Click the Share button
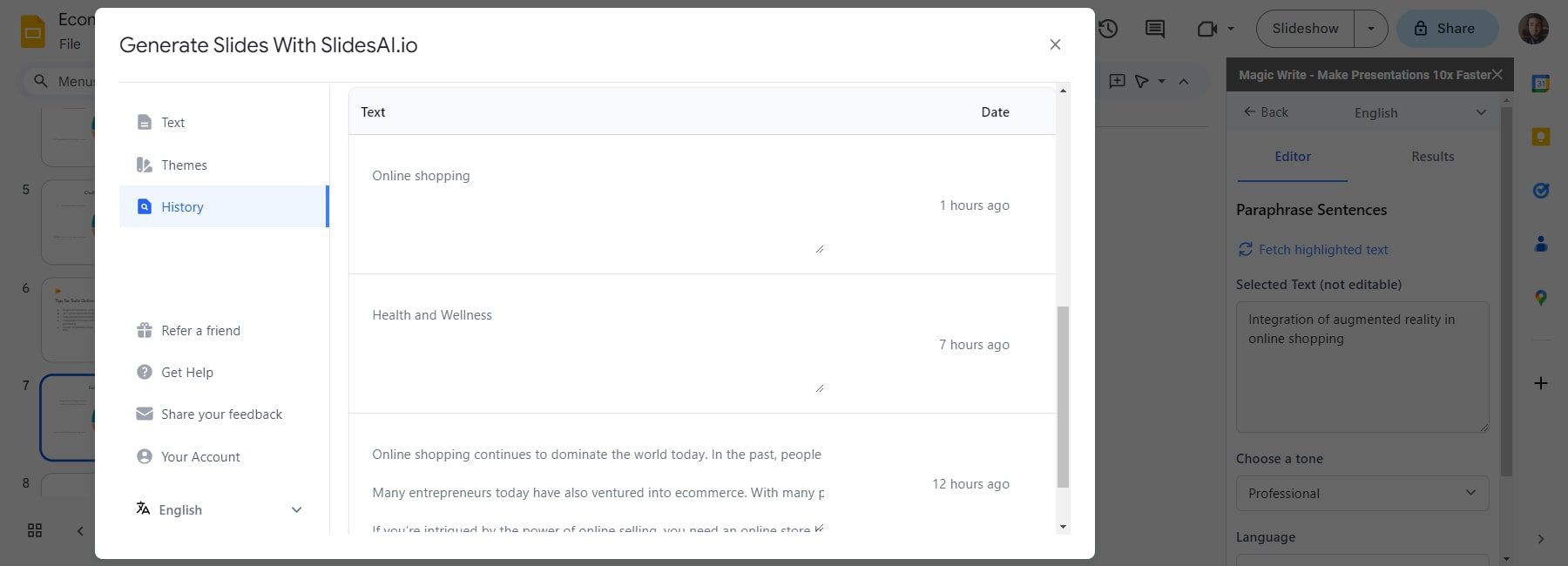1568x566 pixels. click(x=1446, y=29)
